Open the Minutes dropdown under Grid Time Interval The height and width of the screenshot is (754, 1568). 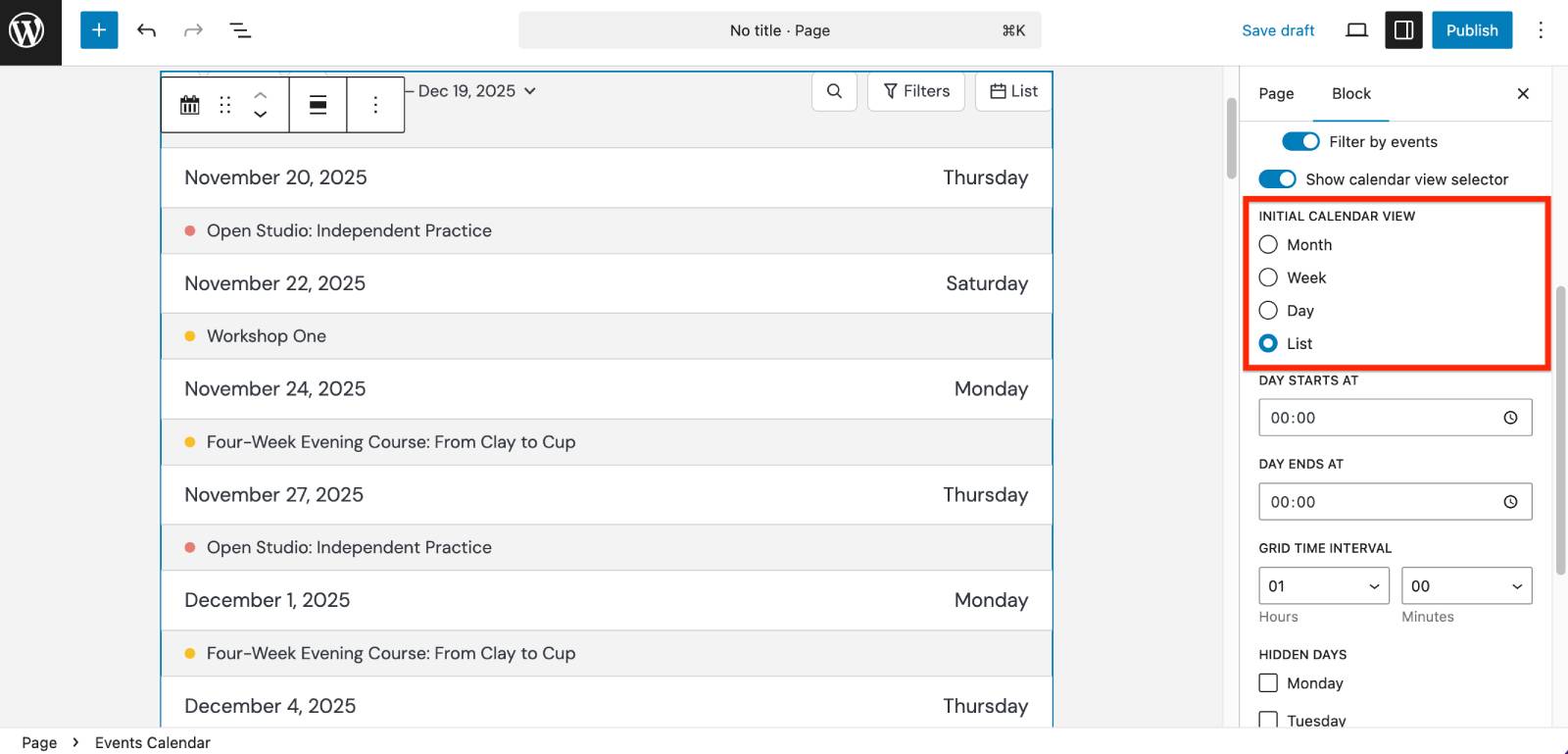point(1466,585)
